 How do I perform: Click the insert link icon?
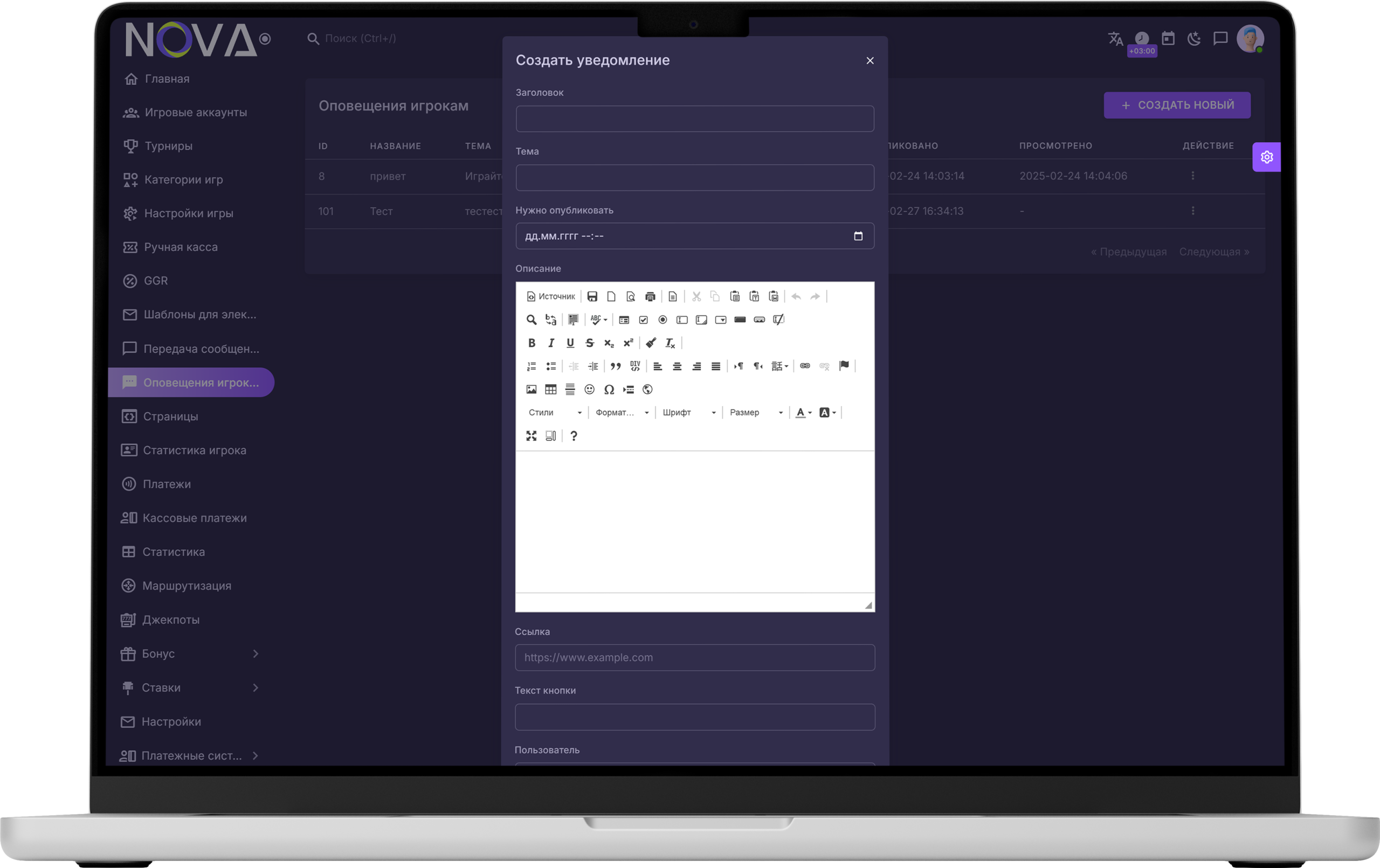click(805, 366)
